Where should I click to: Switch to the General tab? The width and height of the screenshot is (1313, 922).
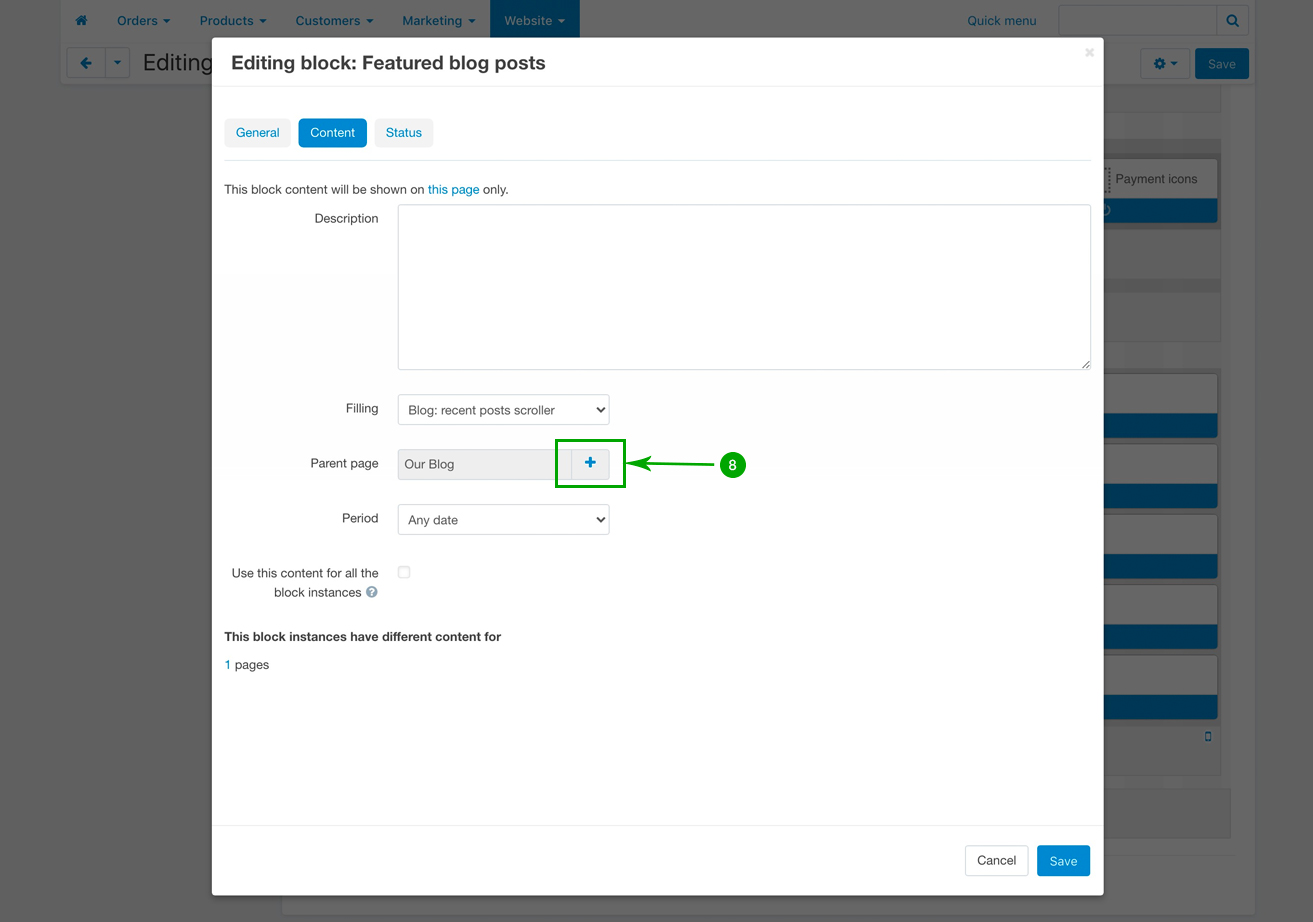coord(257,133)
